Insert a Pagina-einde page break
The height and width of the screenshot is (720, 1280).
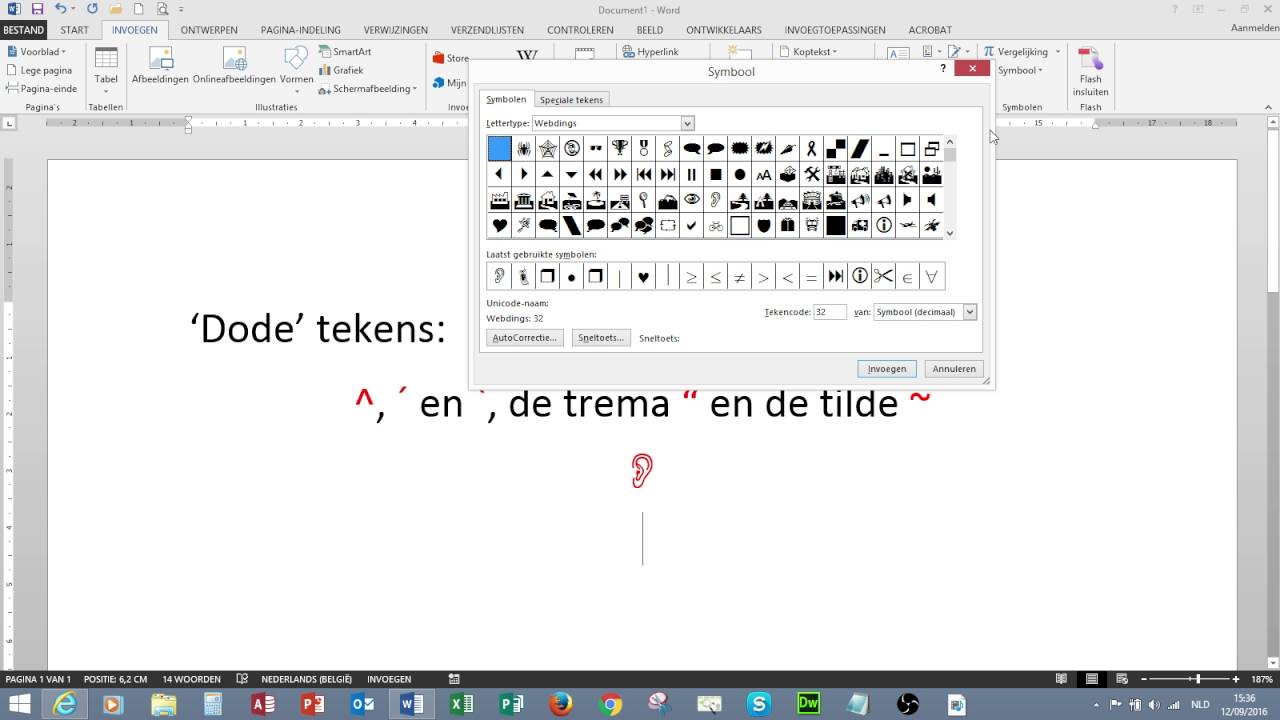click(x=42, y=88)
